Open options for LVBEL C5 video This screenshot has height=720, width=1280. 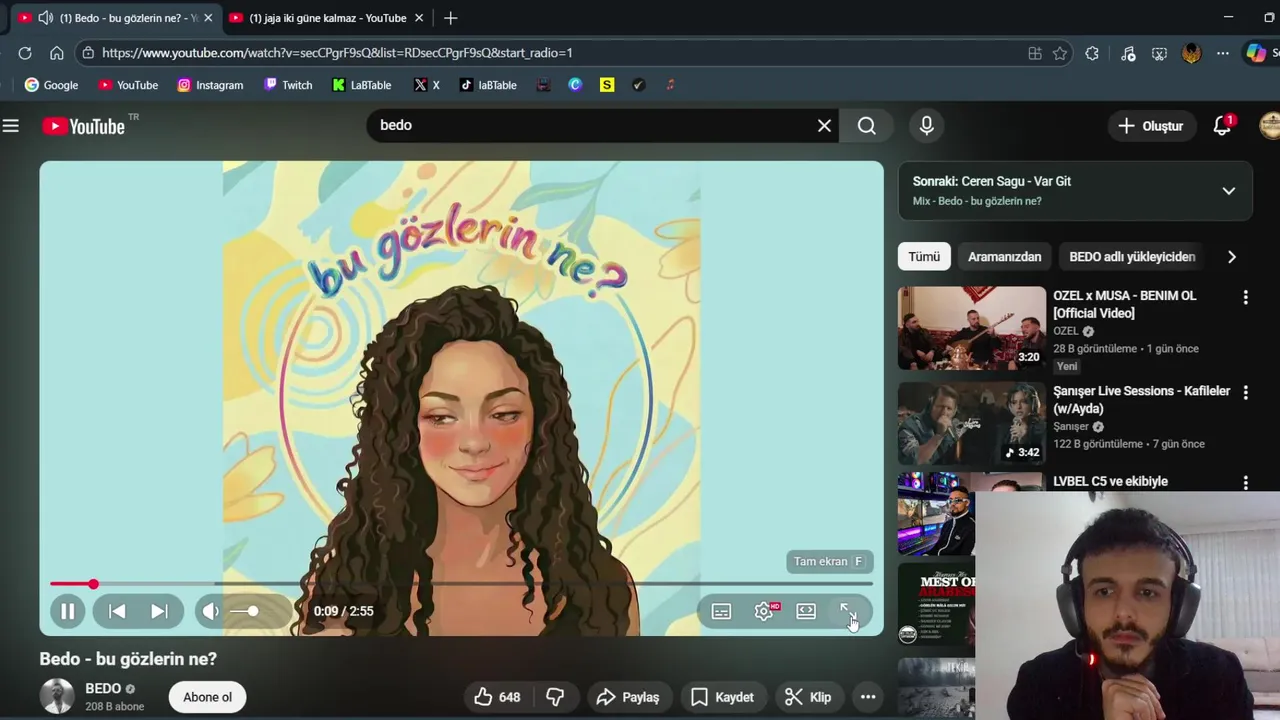(1246, 483)
